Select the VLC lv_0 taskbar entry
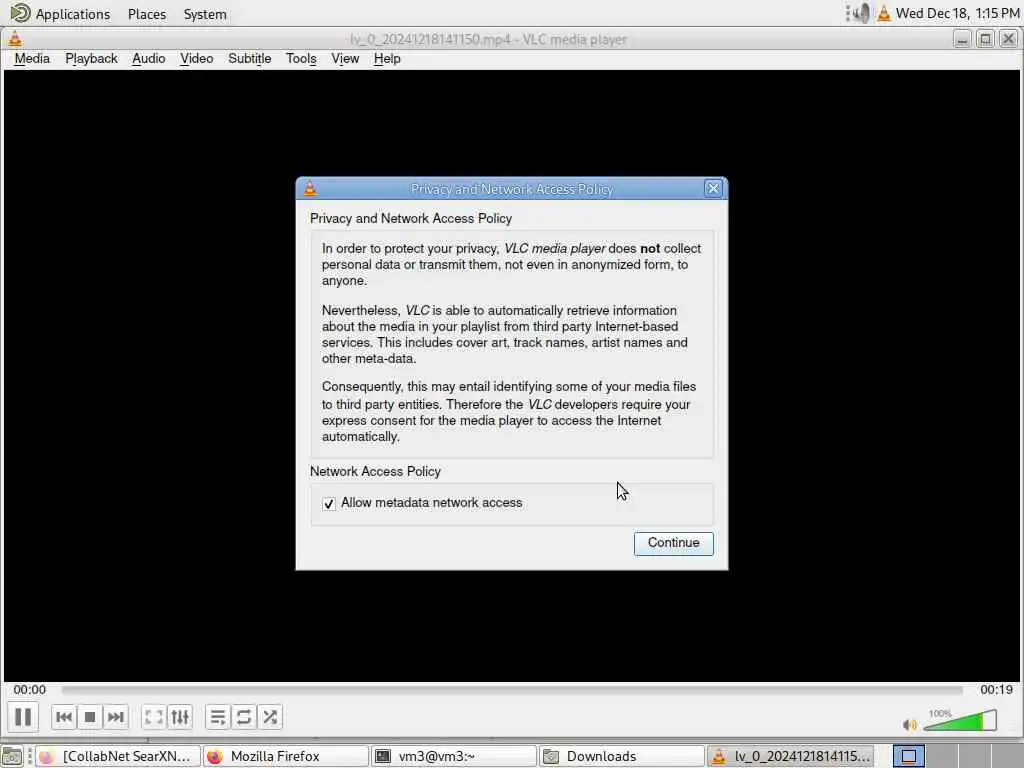The width and height of the screenshot is (1024, 768). point(789,756)
